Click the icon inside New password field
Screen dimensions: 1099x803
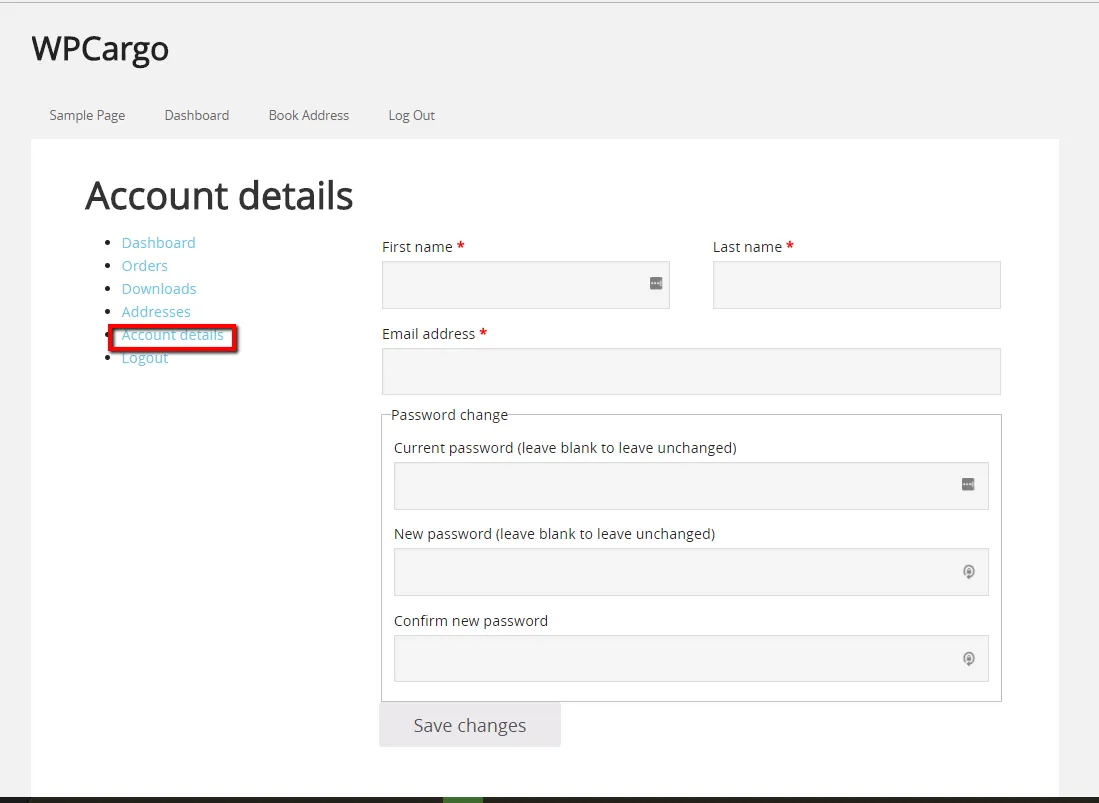pos(968,572)
